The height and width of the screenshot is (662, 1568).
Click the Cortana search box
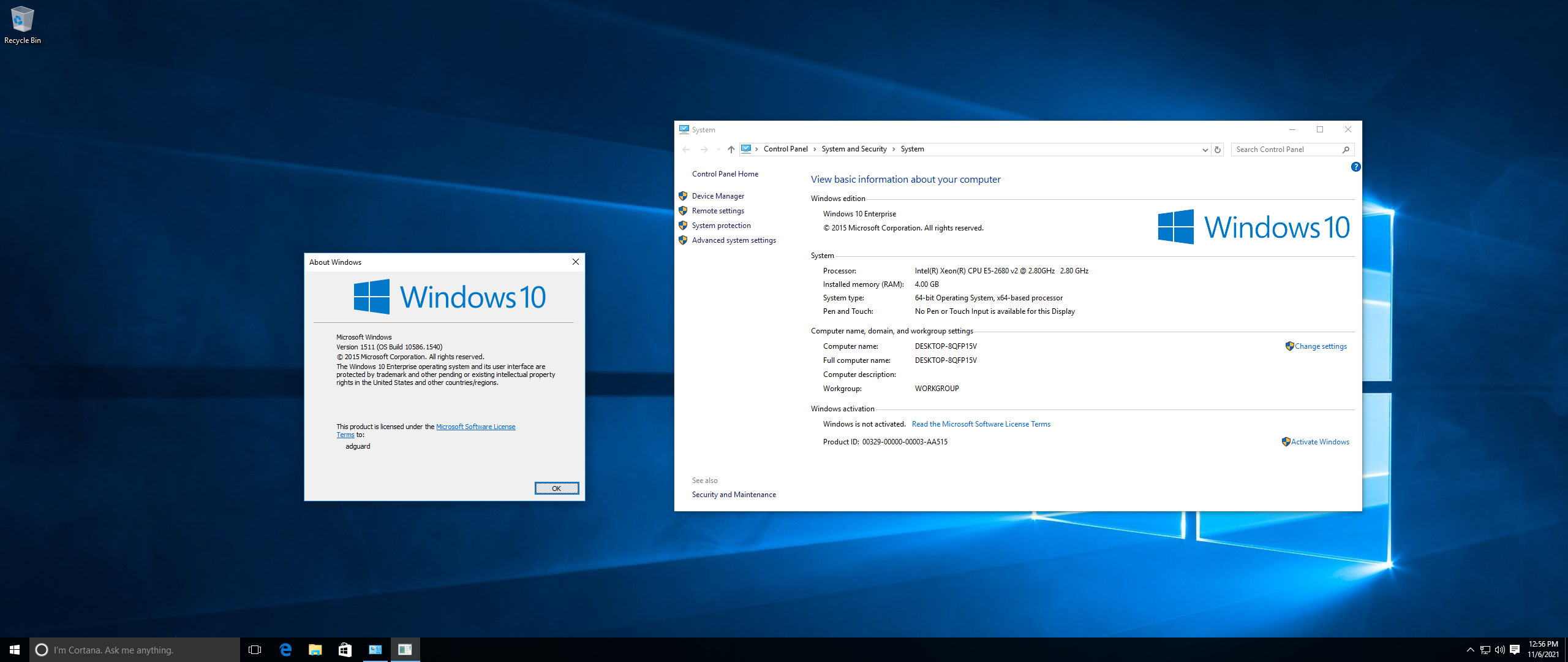(135, 650)
